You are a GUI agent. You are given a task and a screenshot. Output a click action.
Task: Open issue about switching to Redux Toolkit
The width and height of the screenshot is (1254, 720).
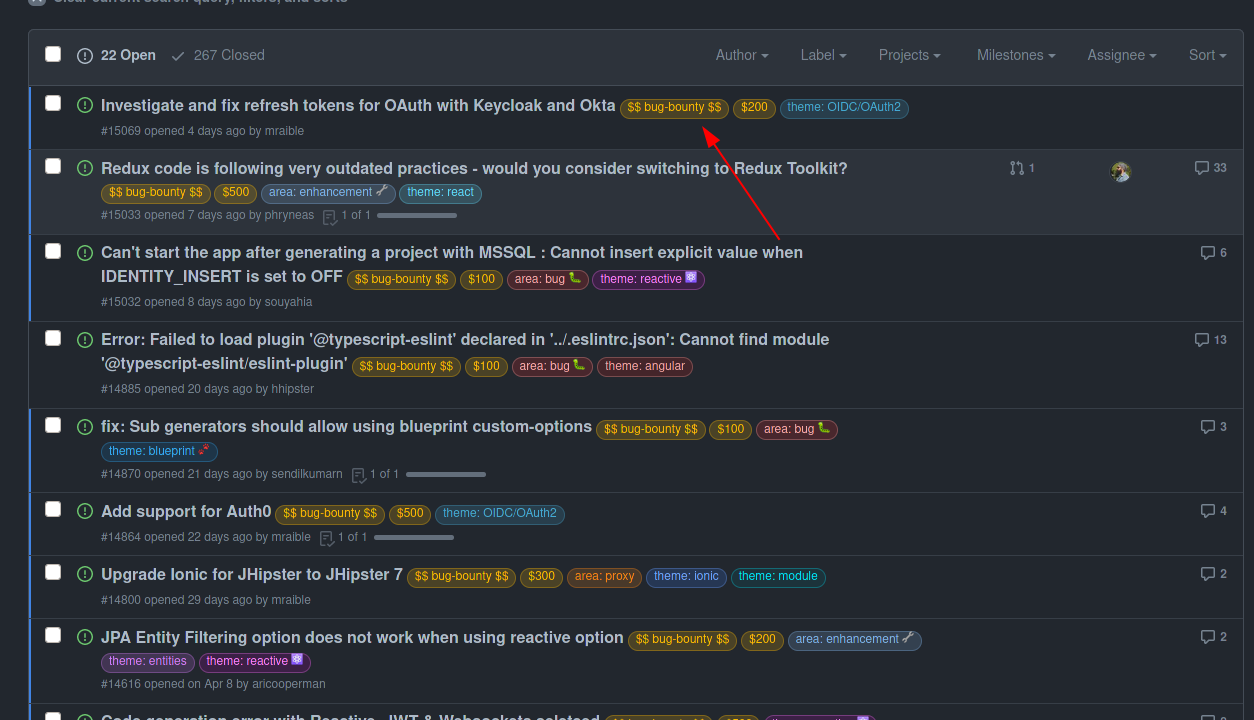tap(474, 168)
